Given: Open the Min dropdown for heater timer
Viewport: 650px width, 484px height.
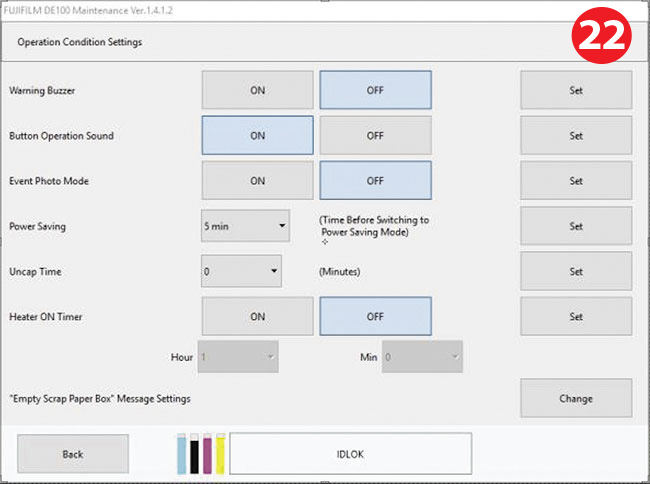Looking at the screenshot, I should pos(423,356).
